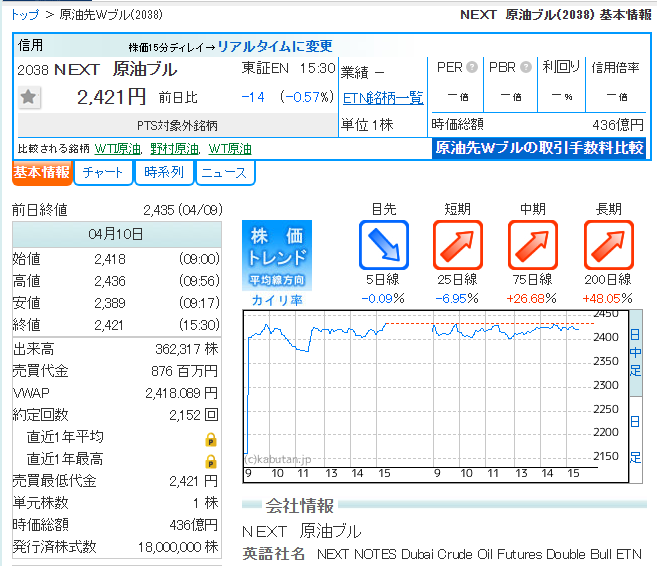Click the 発行済株式数 18,000,000 株 value
This screenshot has height=566, width=657.
click(x=178, y=547)
